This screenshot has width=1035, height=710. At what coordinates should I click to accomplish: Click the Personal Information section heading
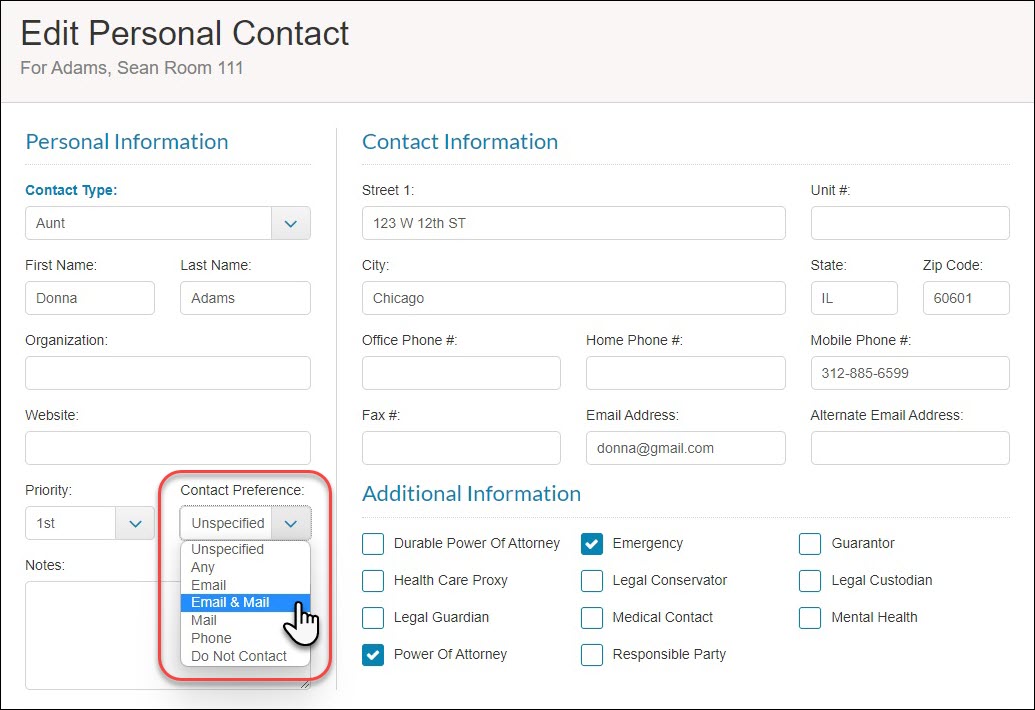click(127, 142)
